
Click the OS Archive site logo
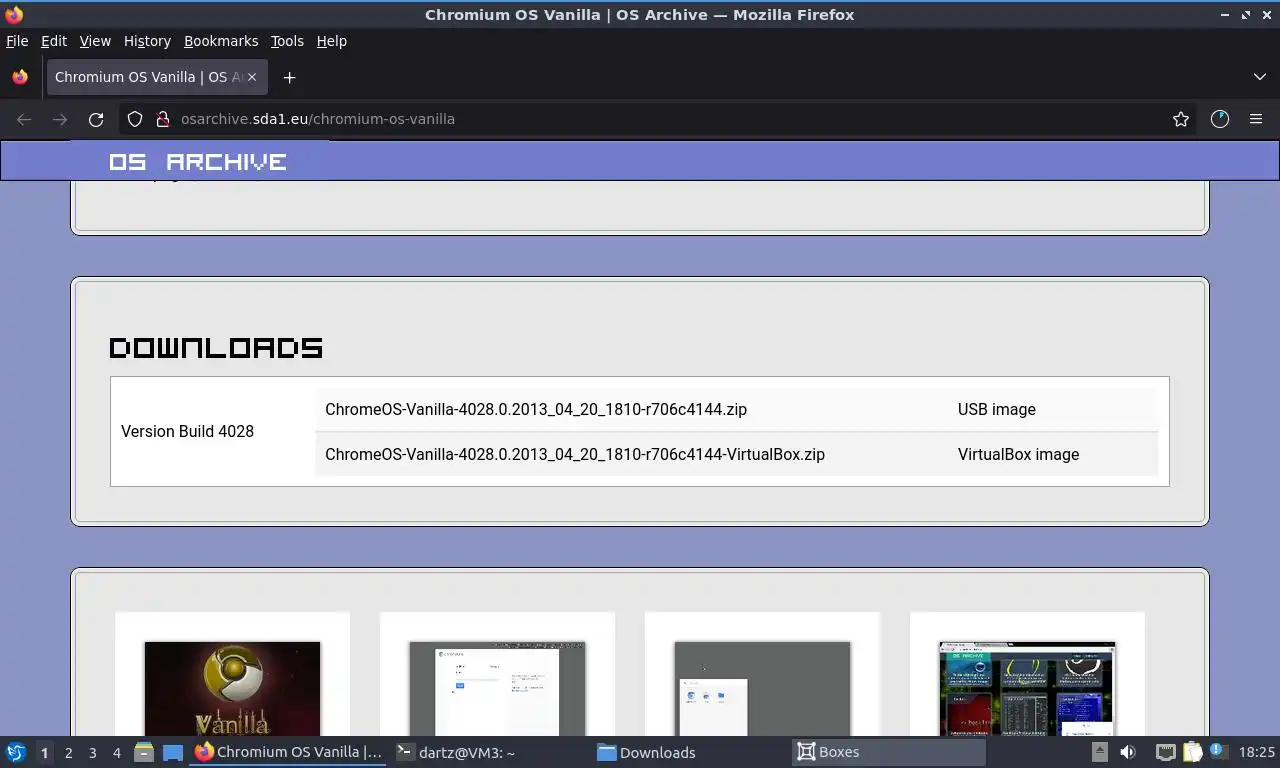click(198, 162)
